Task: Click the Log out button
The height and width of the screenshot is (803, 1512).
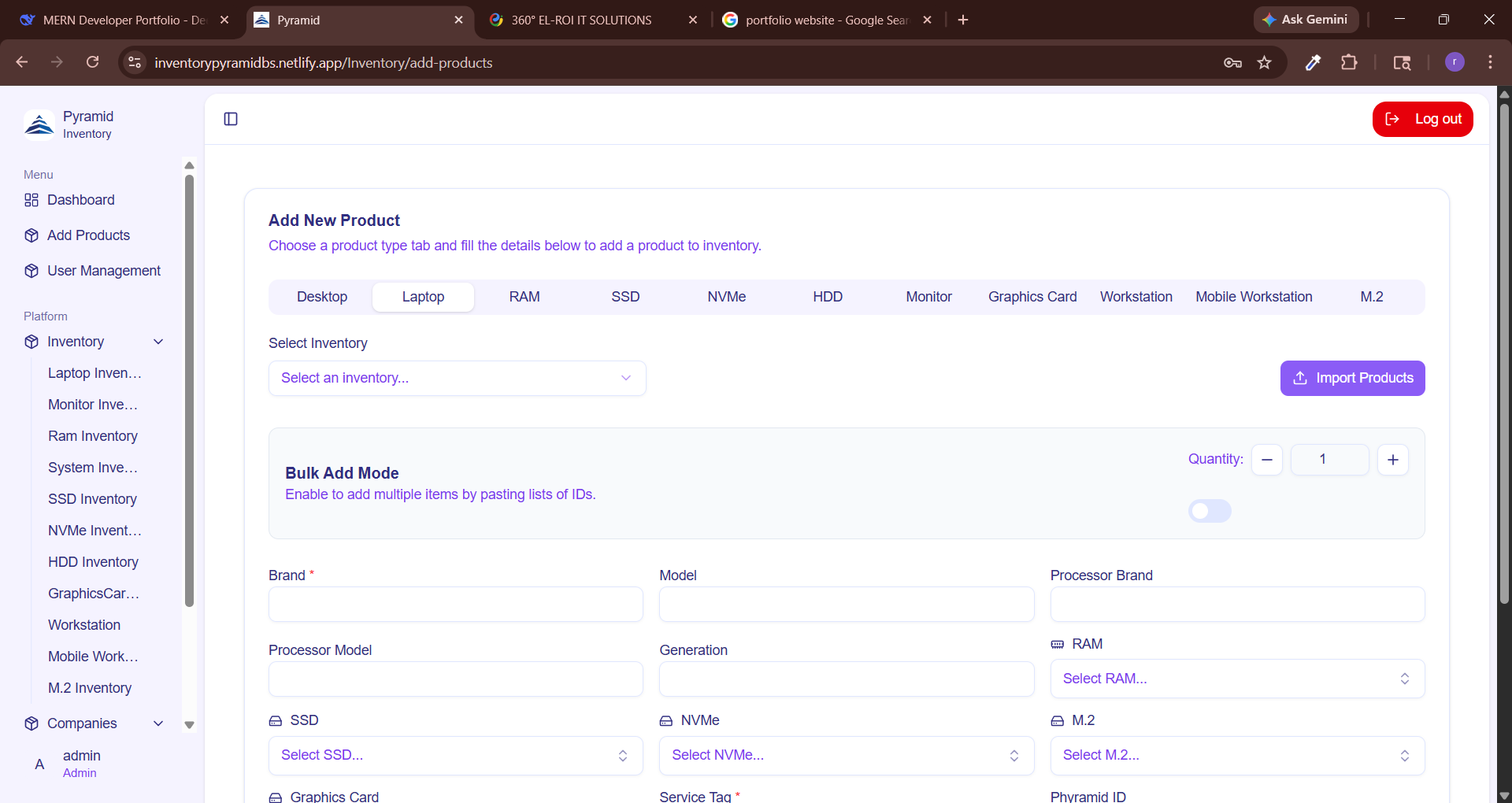Action: coord(1422,119)
